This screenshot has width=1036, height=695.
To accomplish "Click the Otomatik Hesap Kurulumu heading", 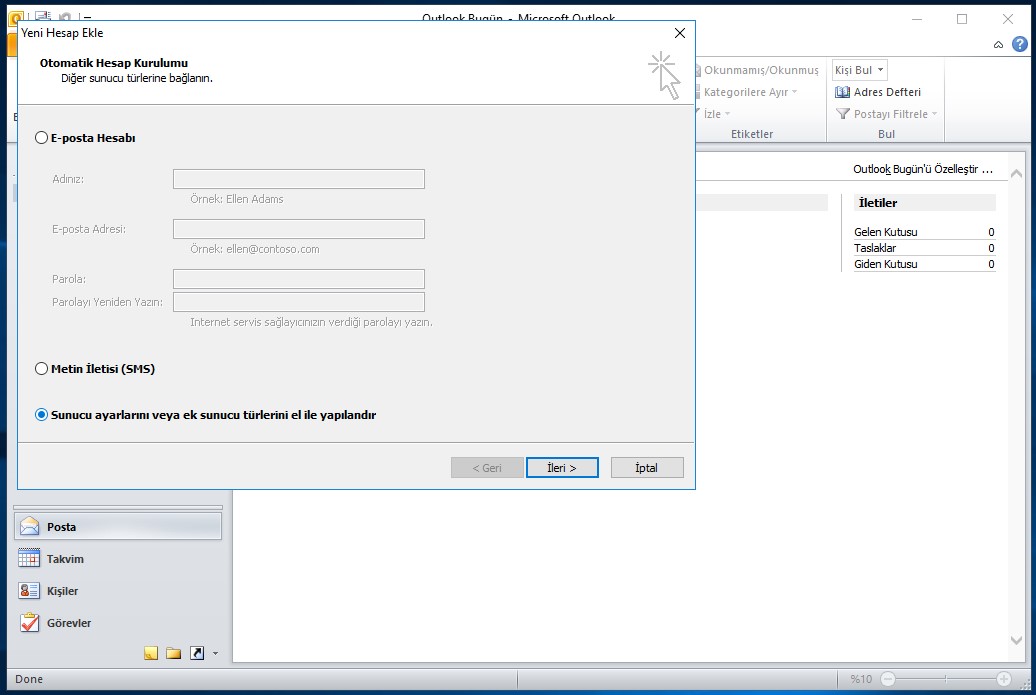I will coord(114,63).
